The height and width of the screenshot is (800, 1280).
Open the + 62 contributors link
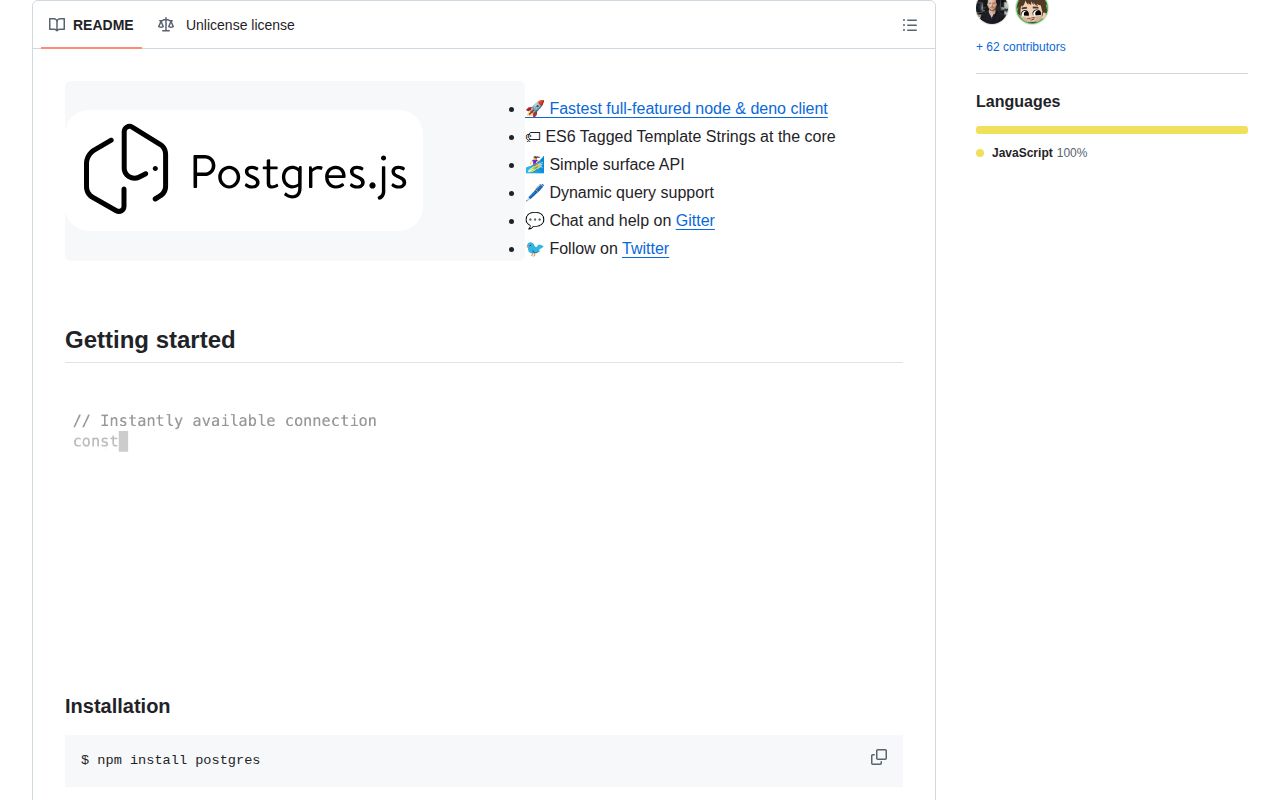tap(1021, 47)
